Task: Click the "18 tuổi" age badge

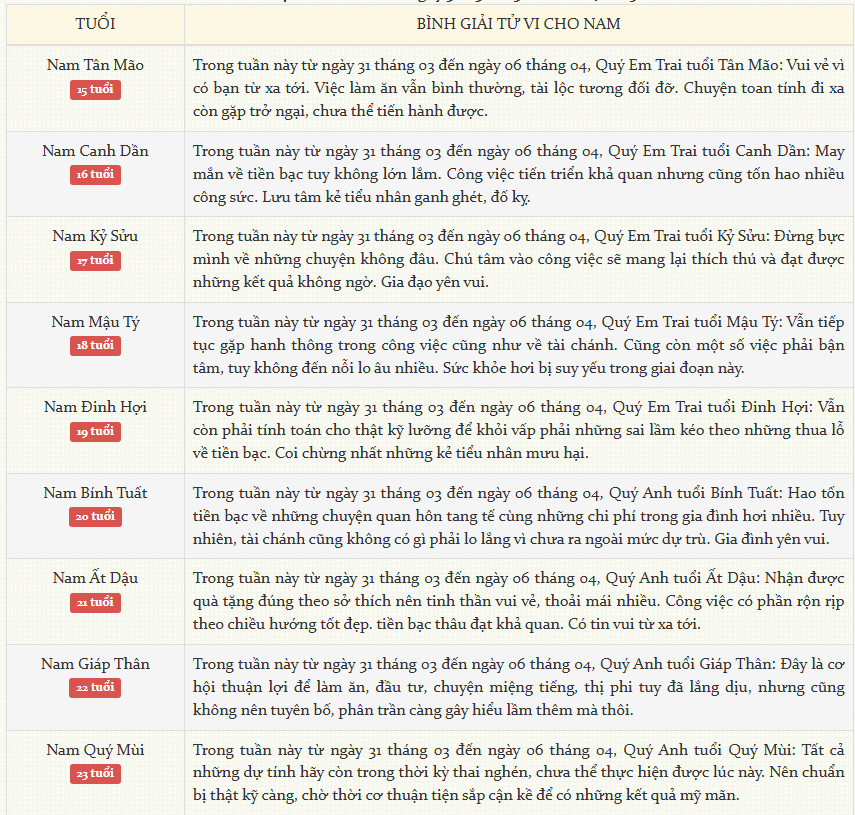Action: (x=95, y=346)
